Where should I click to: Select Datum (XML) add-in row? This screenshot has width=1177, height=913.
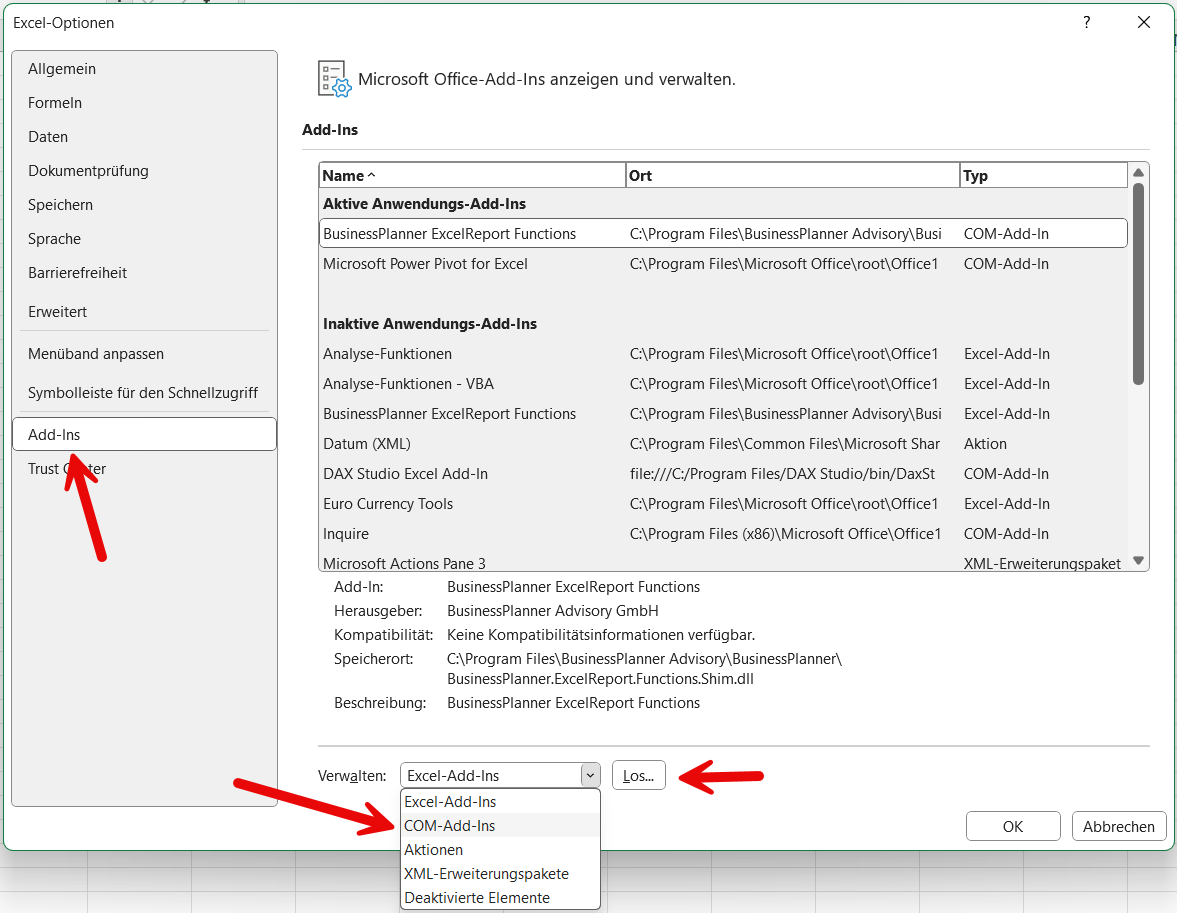tap(723, 444)
